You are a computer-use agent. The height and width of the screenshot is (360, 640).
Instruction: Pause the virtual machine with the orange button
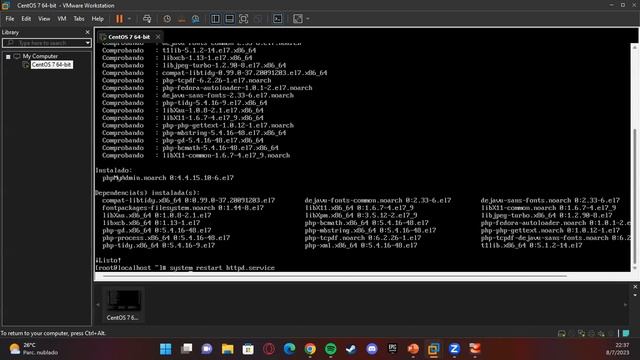click(119, 19)
